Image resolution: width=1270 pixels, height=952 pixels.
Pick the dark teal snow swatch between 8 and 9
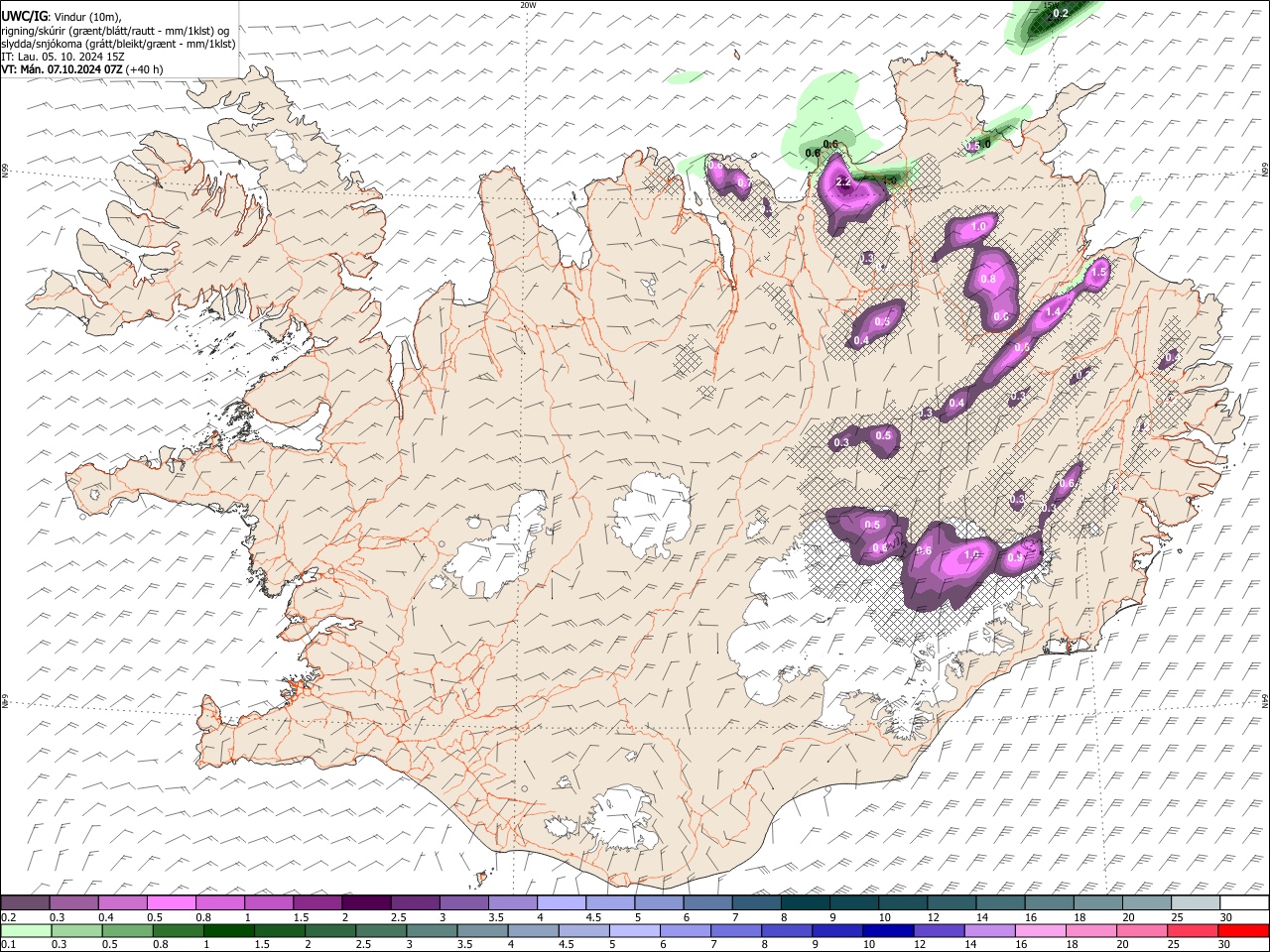[x=806, y=902]
